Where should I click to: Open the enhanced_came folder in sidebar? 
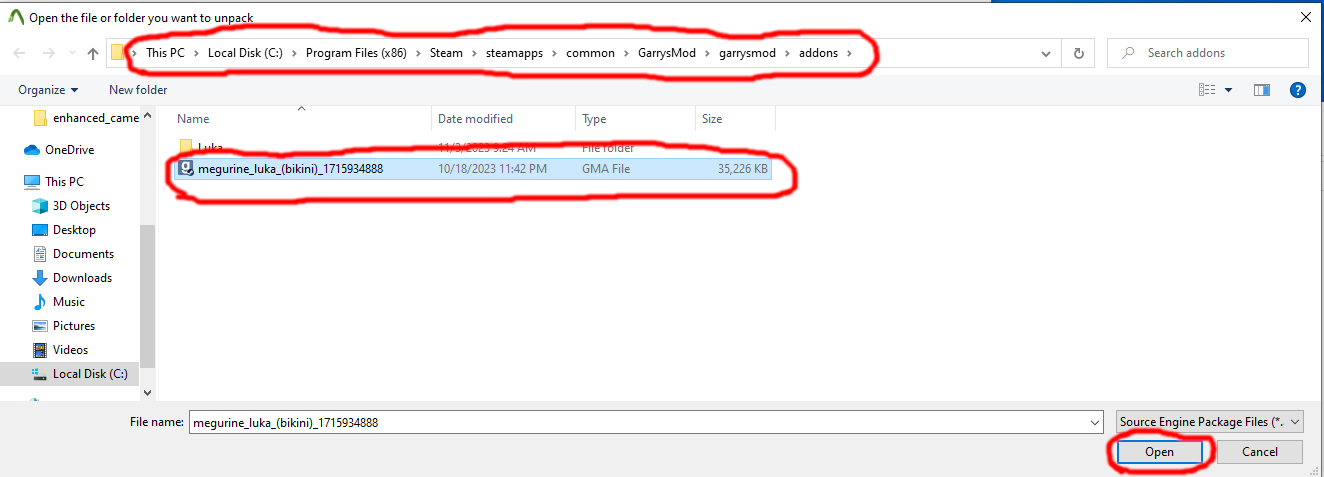pyautogui.click(x=85, y=118)
